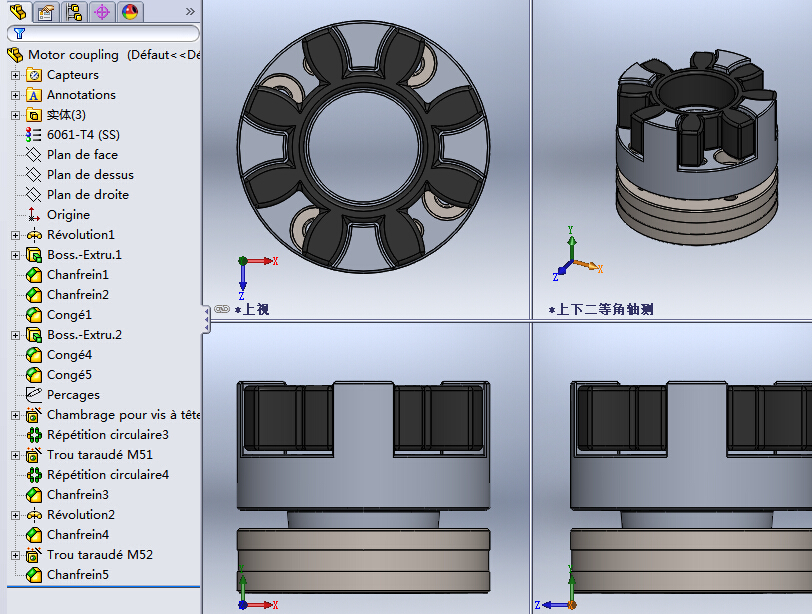
Task: Select the Chanfrein1 chamfer icon
Action: click(34, 275)
